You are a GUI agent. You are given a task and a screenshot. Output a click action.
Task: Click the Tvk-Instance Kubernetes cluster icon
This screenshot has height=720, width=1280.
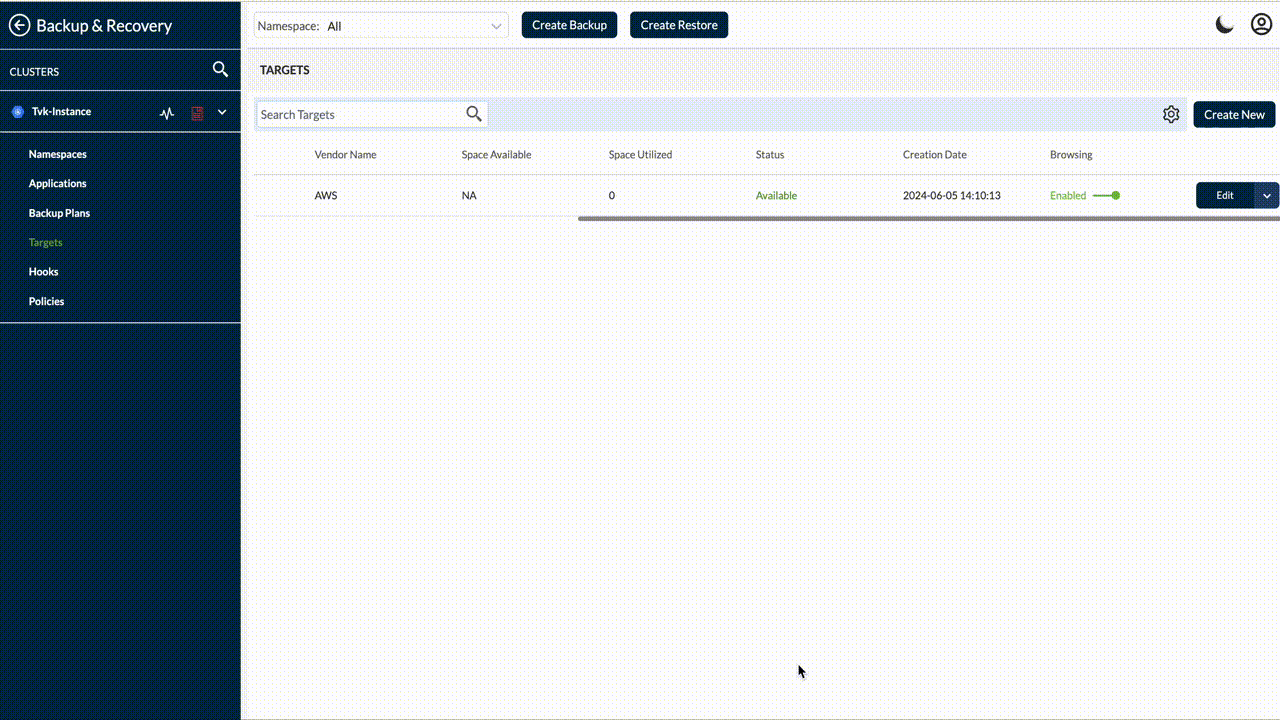17,112
